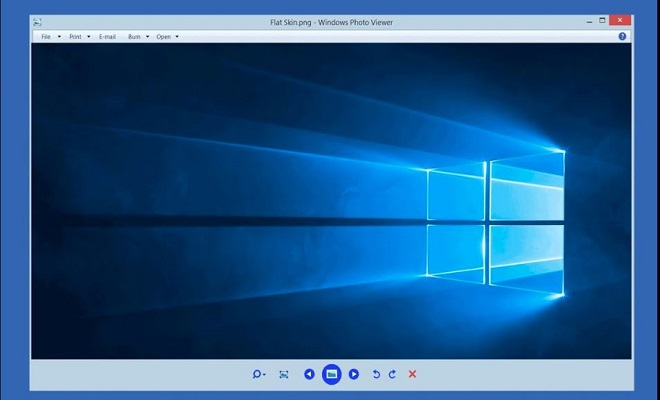Click the Photo Viewer title bar app icon

coord(37,20)
